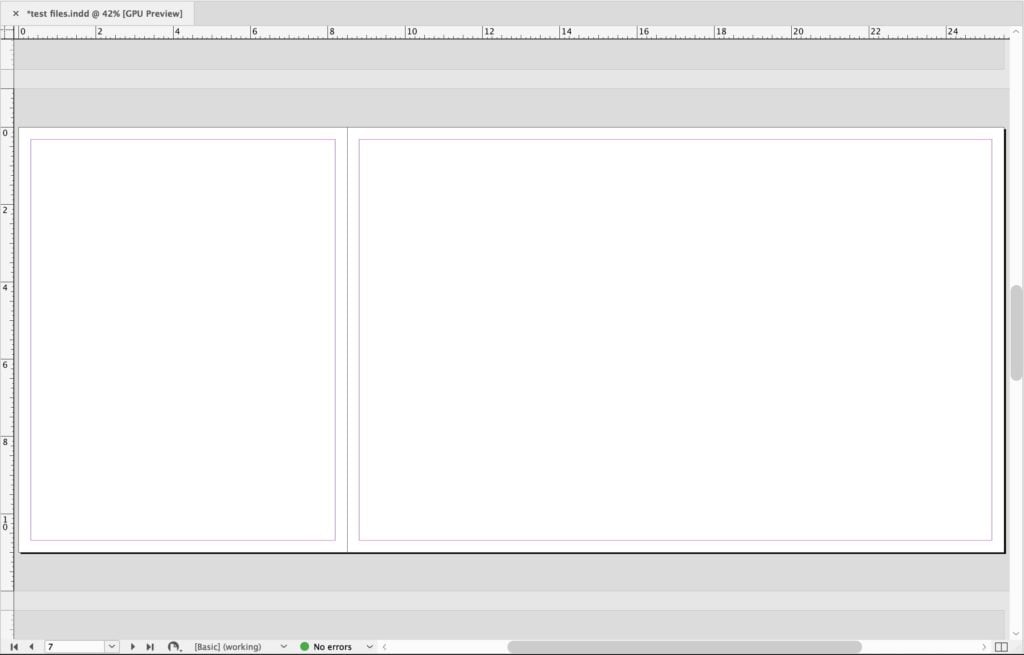
Task: Go to the first page using navigation icon
Action: (x=14, y=646)
